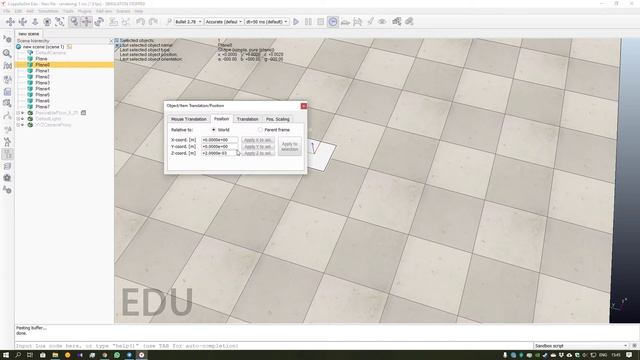Toggle path edit mode icon

[7, 116]
